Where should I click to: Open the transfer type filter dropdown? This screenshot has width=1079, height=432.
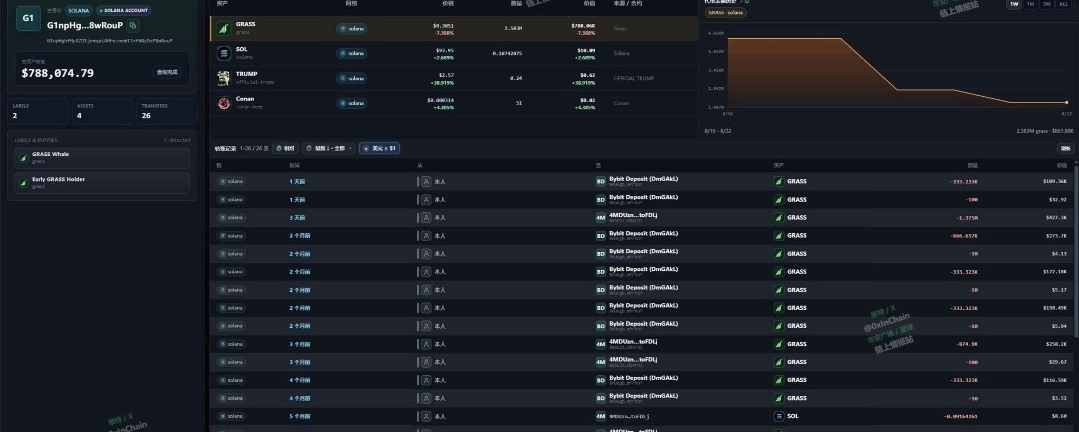pos(329,148)
